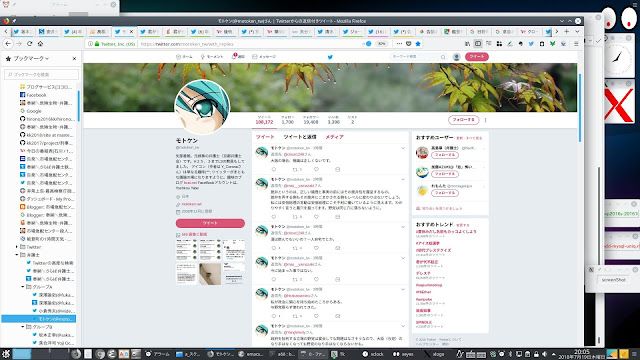Screen dimensions: 640x360
Task: Close the active Twitter tab
Action: (x=131, y=31)
